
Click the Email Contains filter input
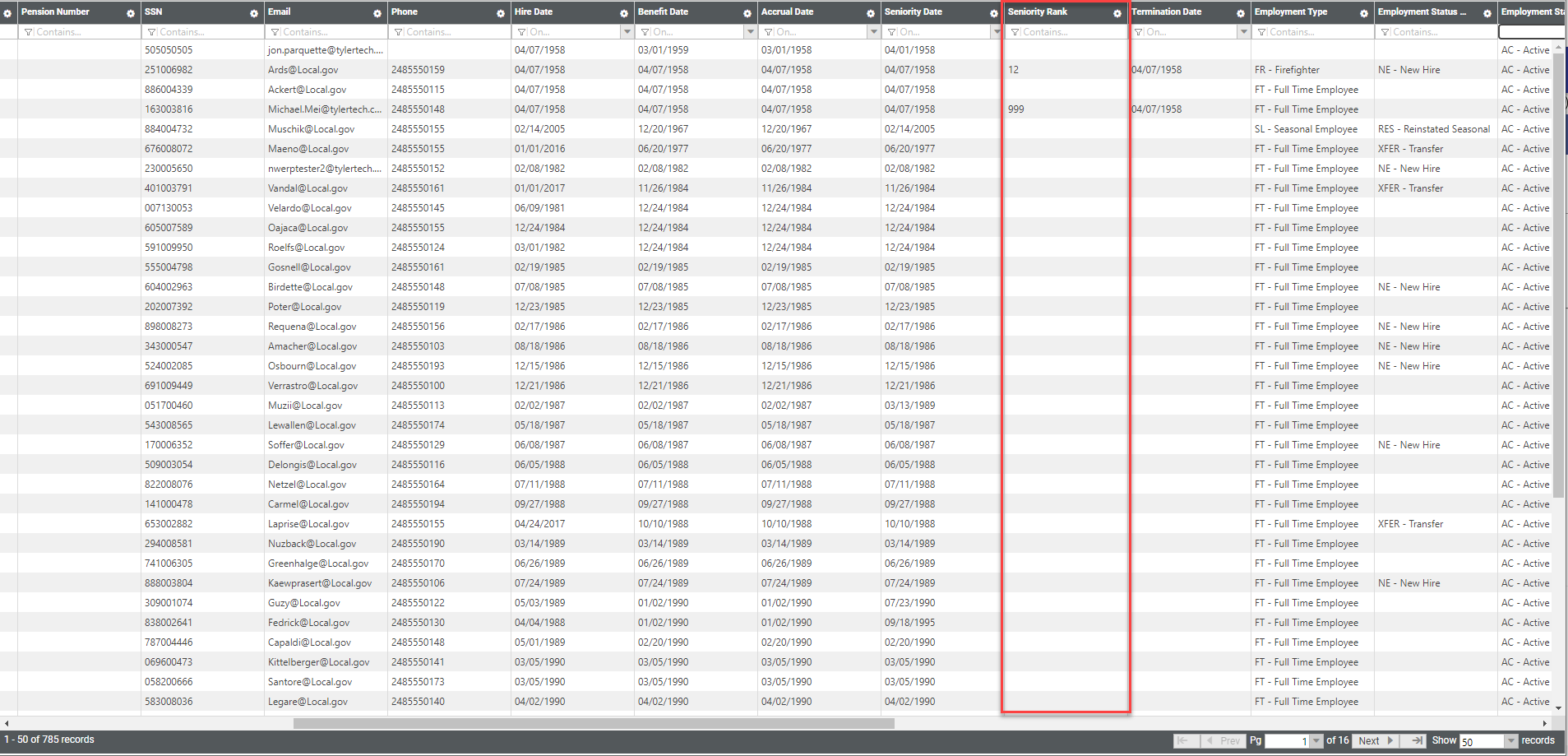click(326, 32)
